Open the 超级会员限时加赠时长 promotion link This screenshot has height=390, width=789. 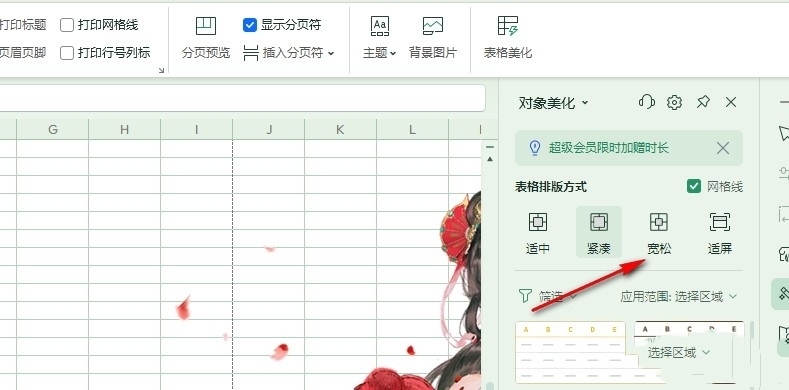coord(609,148)
